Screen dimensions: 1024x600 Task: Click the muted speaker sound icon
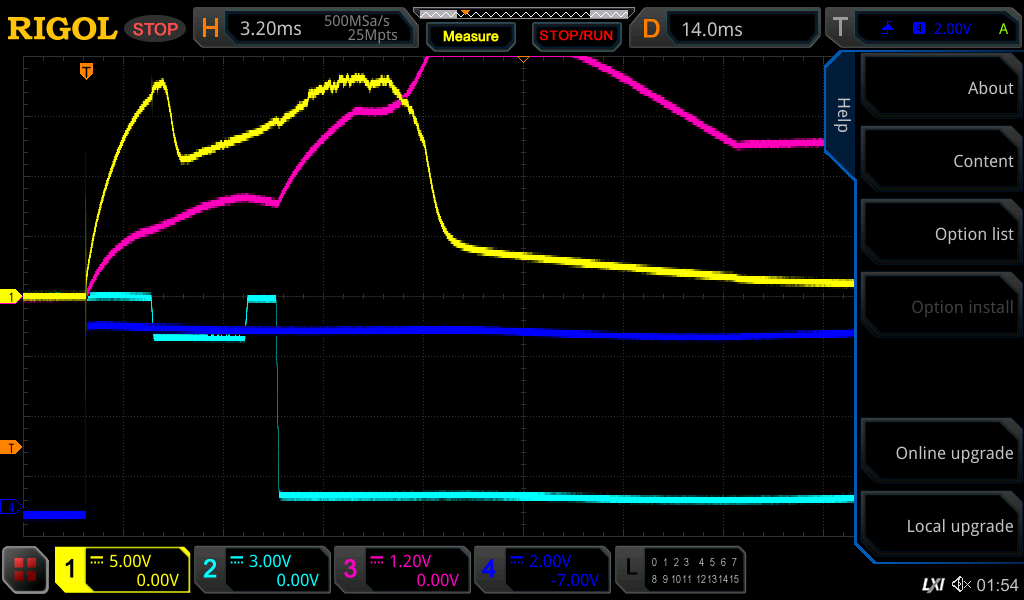(x=961, y=584)
